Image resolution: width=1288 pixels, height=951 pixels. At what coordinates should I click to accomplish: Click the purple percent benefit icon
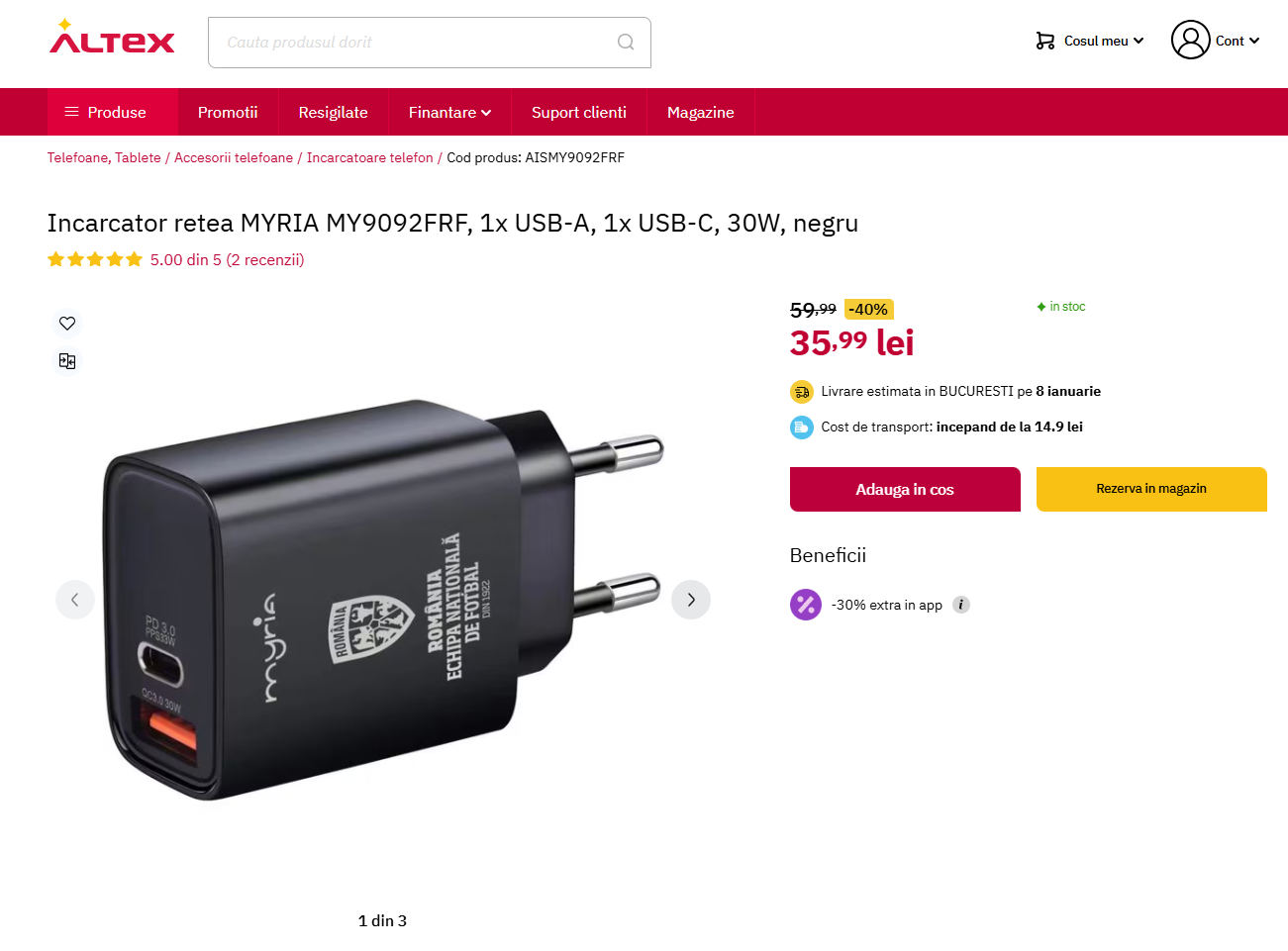click(806, 605)
